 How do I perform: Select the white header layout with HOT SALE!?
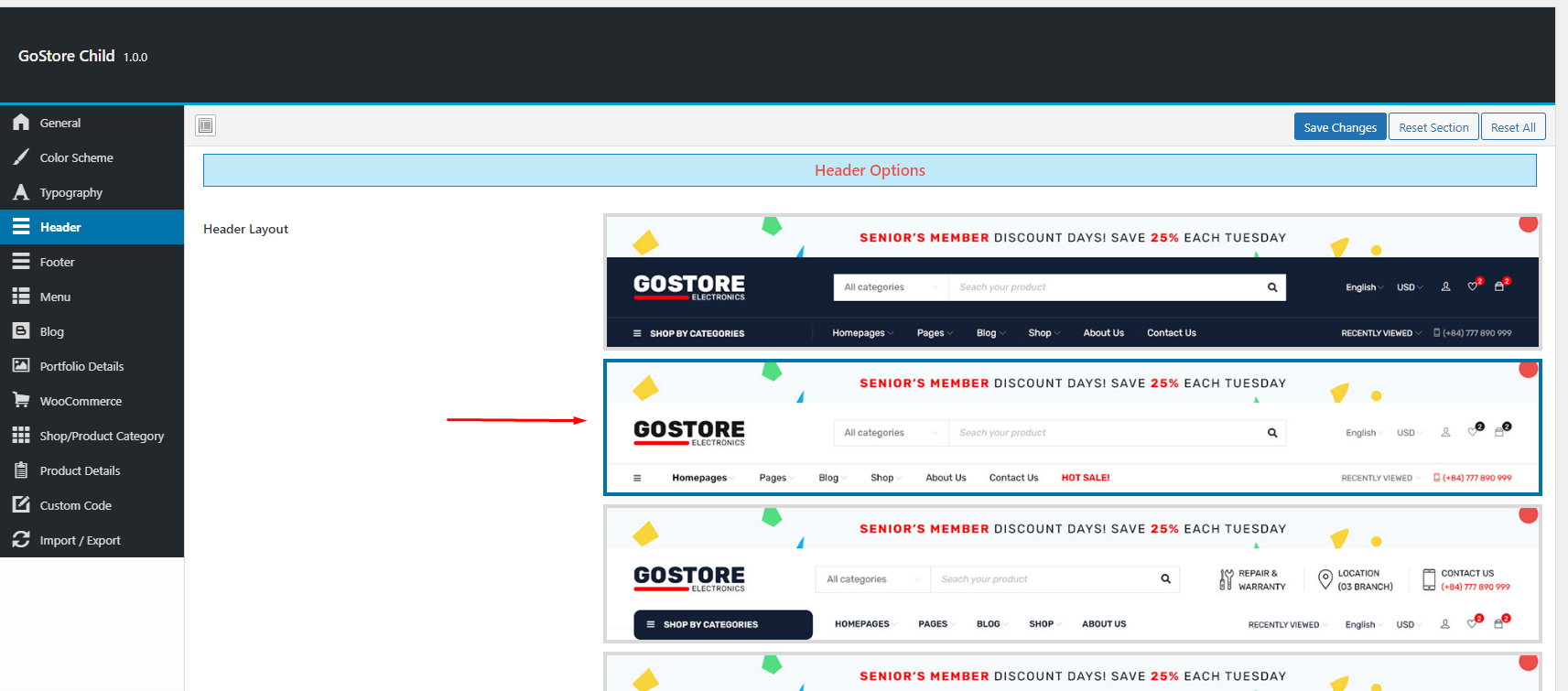(1072, 427)
